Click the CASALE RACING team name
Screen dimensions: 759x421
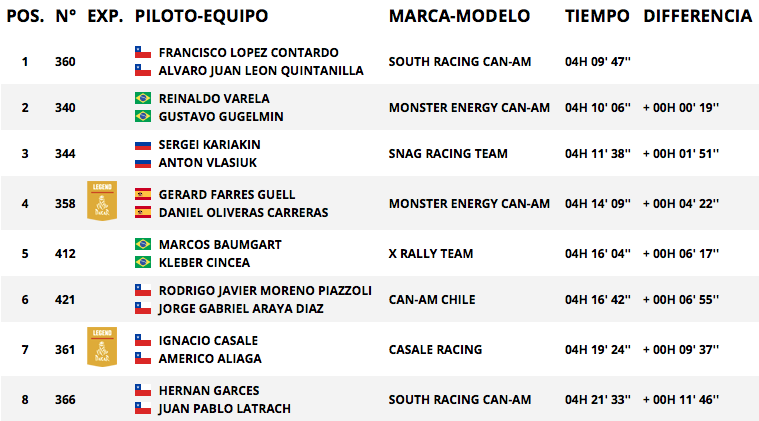pos(435,349)
